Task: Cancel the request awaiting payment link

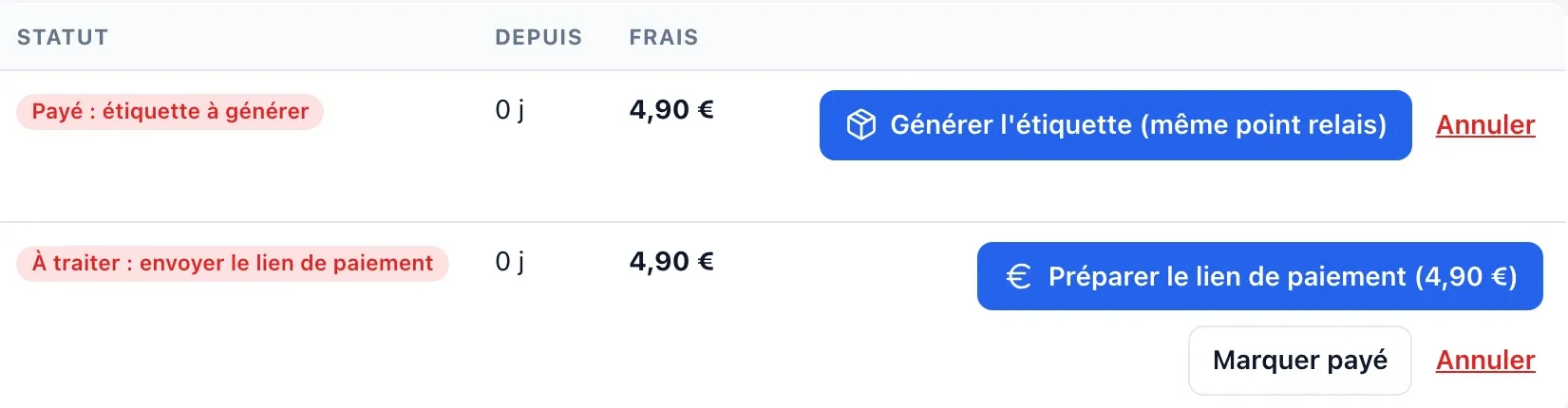Action: pyautogui.click(x=1485, y=361)
